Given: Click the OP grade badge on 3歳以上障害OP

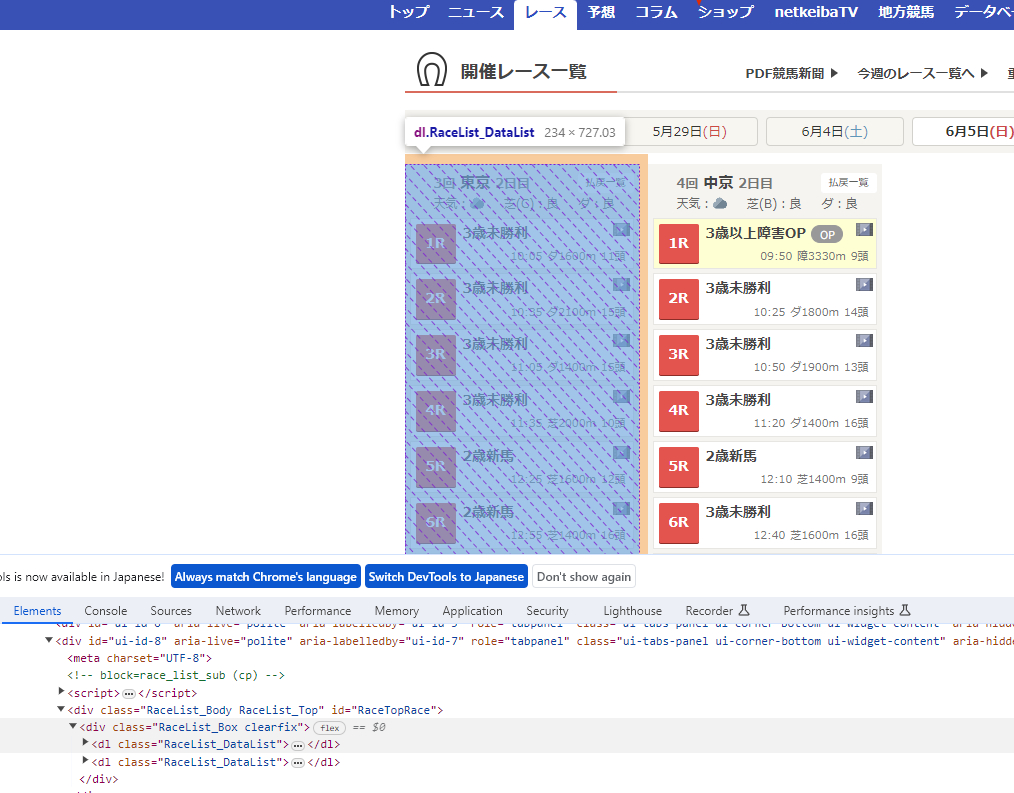Looking at the screenshot, I should (x=826, y=235).
